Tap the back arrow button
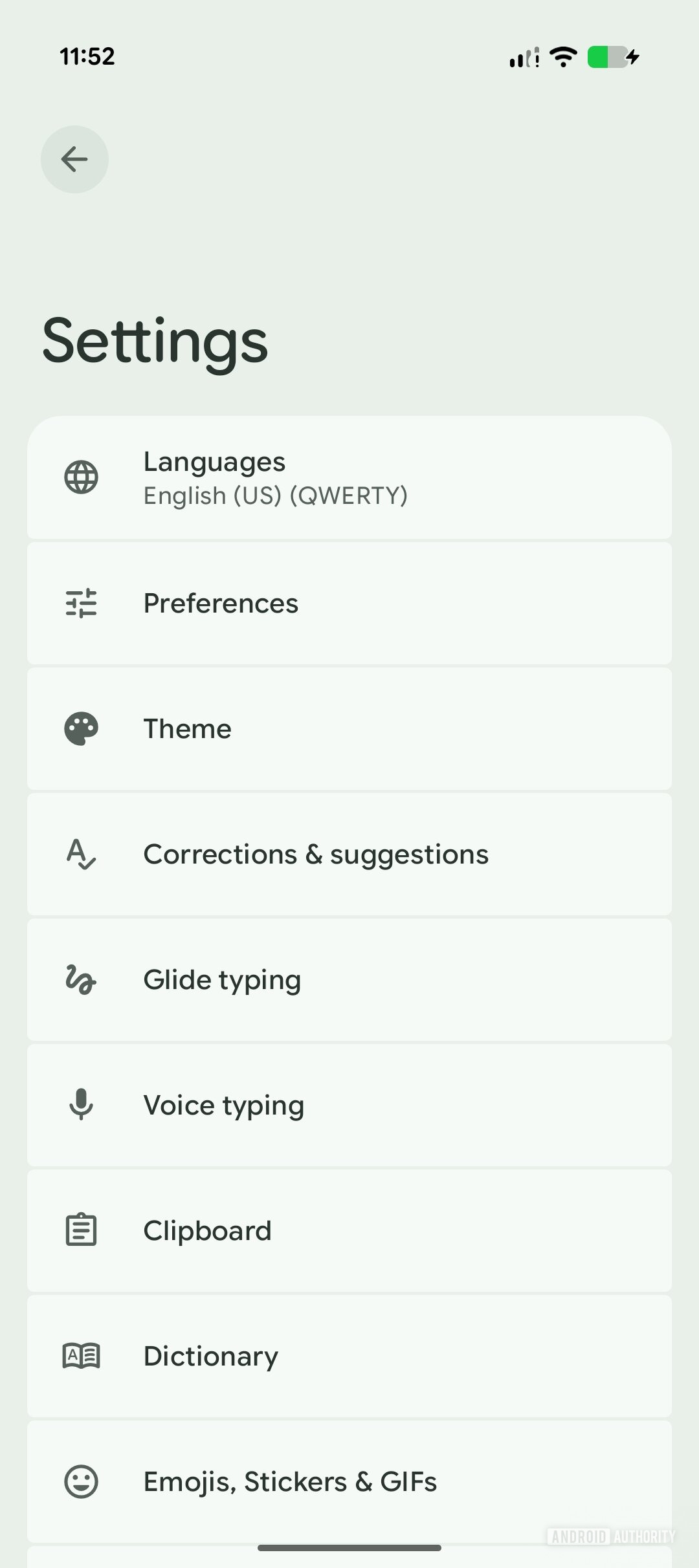 (74, 159)
